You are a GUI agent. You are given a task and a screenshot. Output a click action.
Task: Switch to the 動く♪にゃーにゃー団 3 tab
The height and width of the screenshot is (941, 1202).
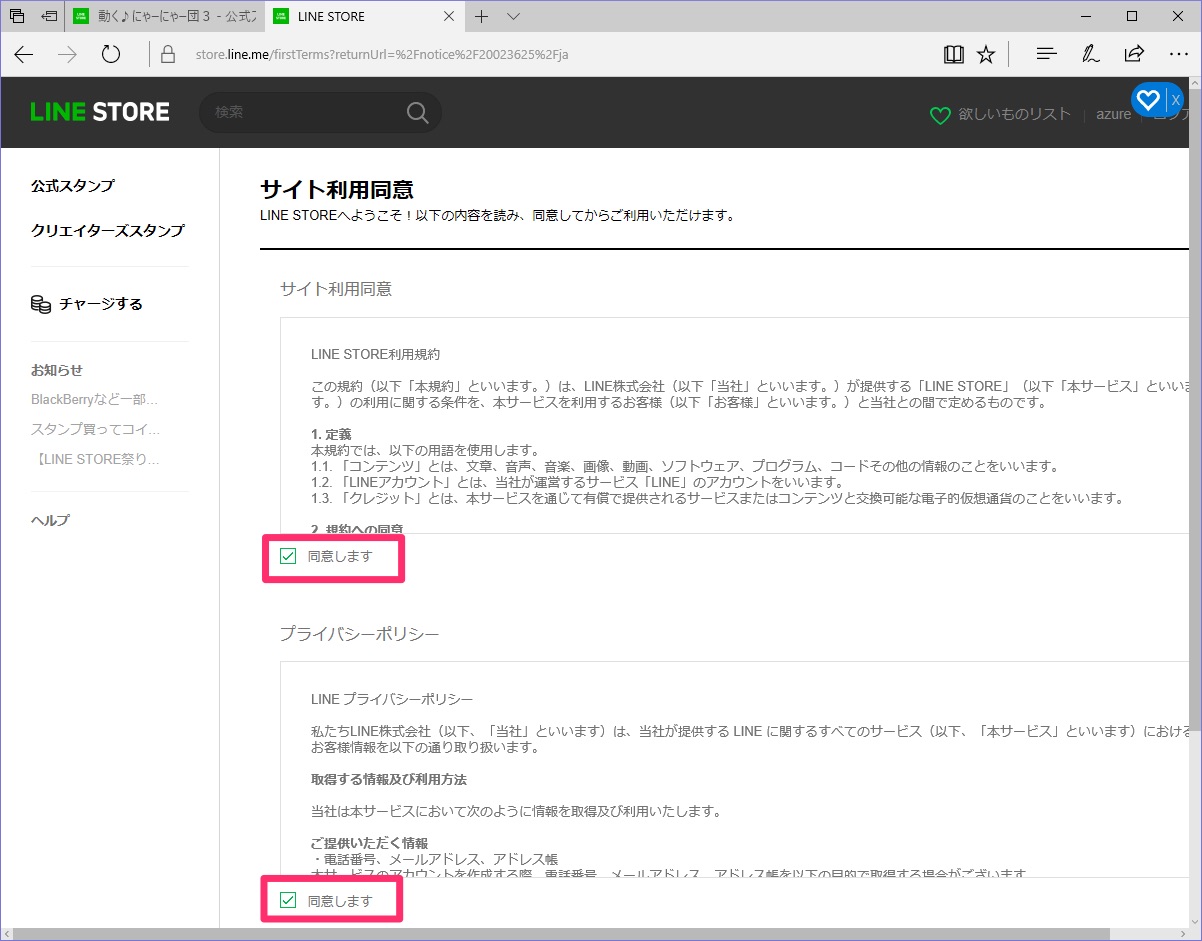(x=164, y=16)
